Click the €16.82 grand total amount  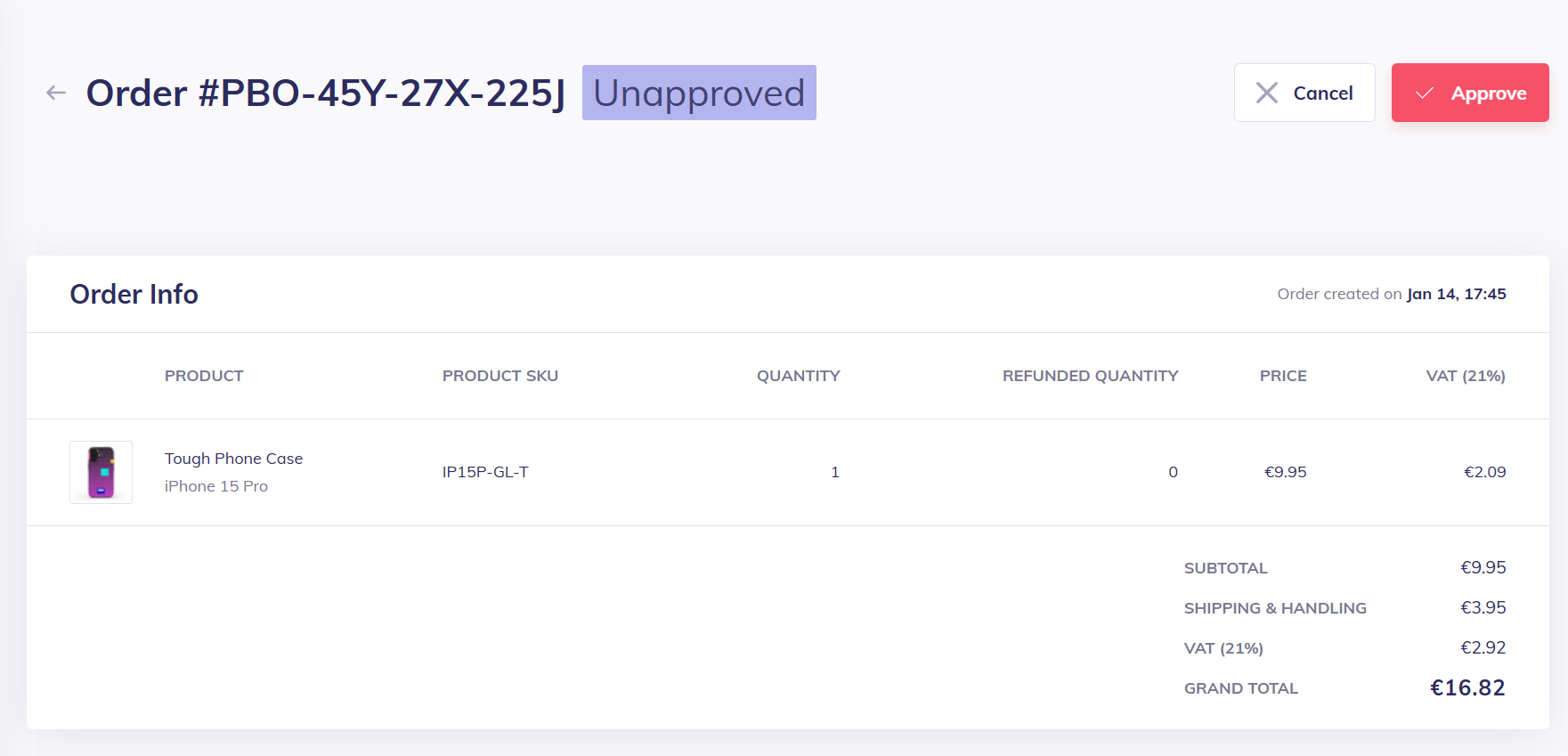pos(1467,688)
